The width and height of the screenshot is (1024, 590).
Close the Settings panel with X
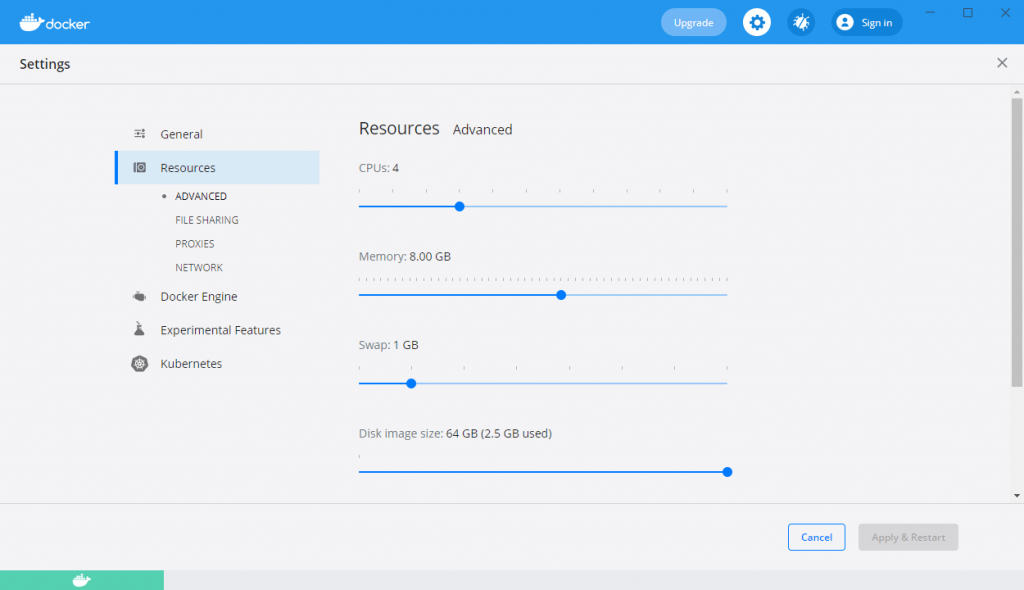1002,63
